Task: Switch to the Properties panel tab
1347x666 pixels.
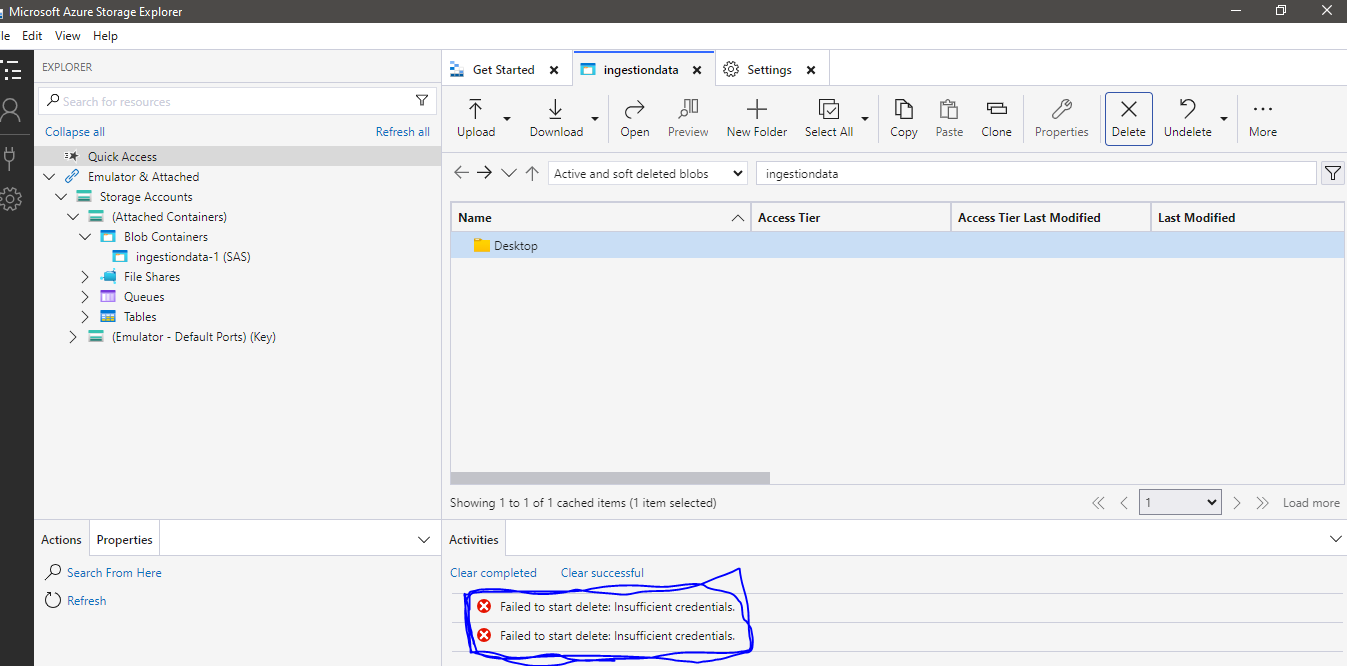Action: click(x=124, y=539)
